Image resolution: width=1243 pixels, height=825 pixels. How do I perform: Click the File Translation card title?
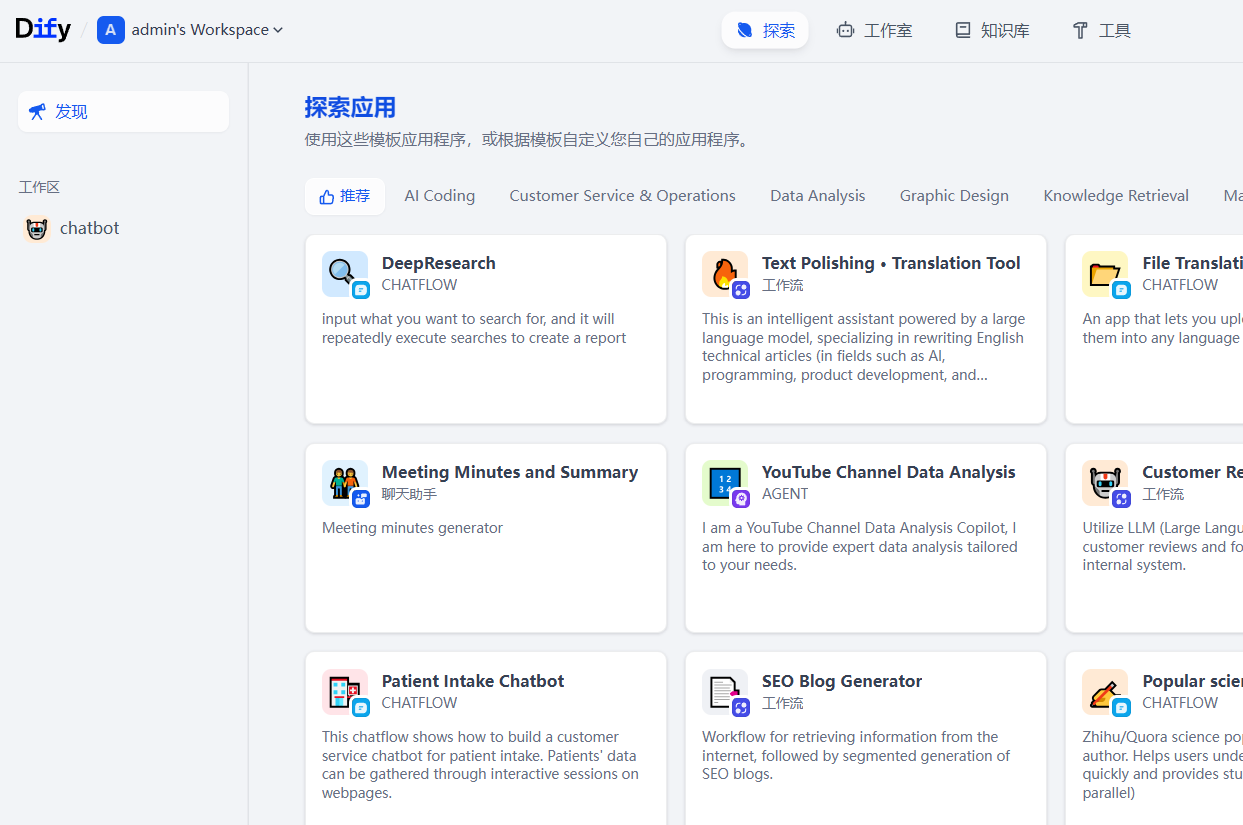pyautogui.click(x=1192, y=263)
